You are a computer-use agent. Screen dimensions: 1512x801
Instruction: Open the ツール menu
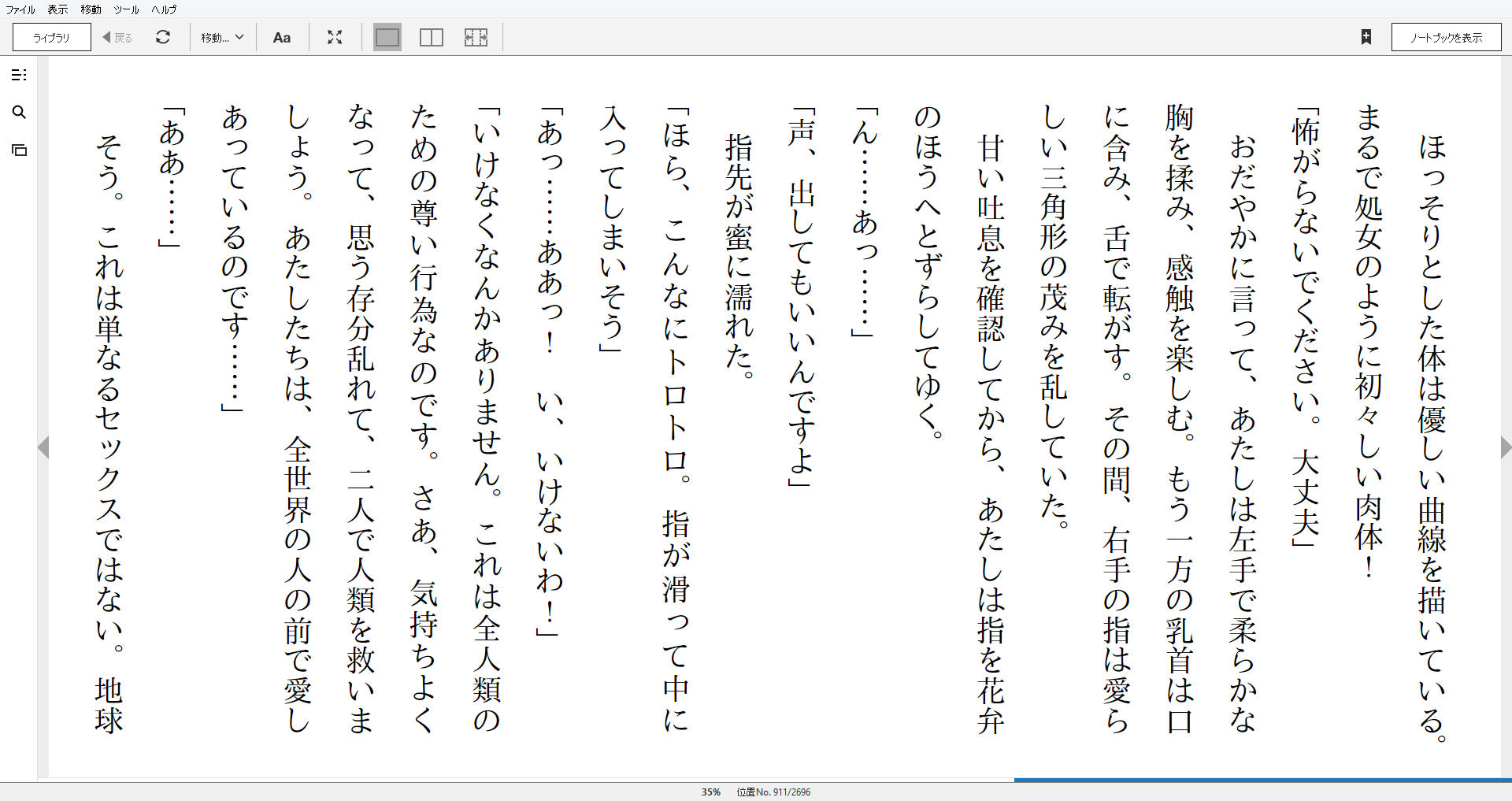[x=126, y=9]
